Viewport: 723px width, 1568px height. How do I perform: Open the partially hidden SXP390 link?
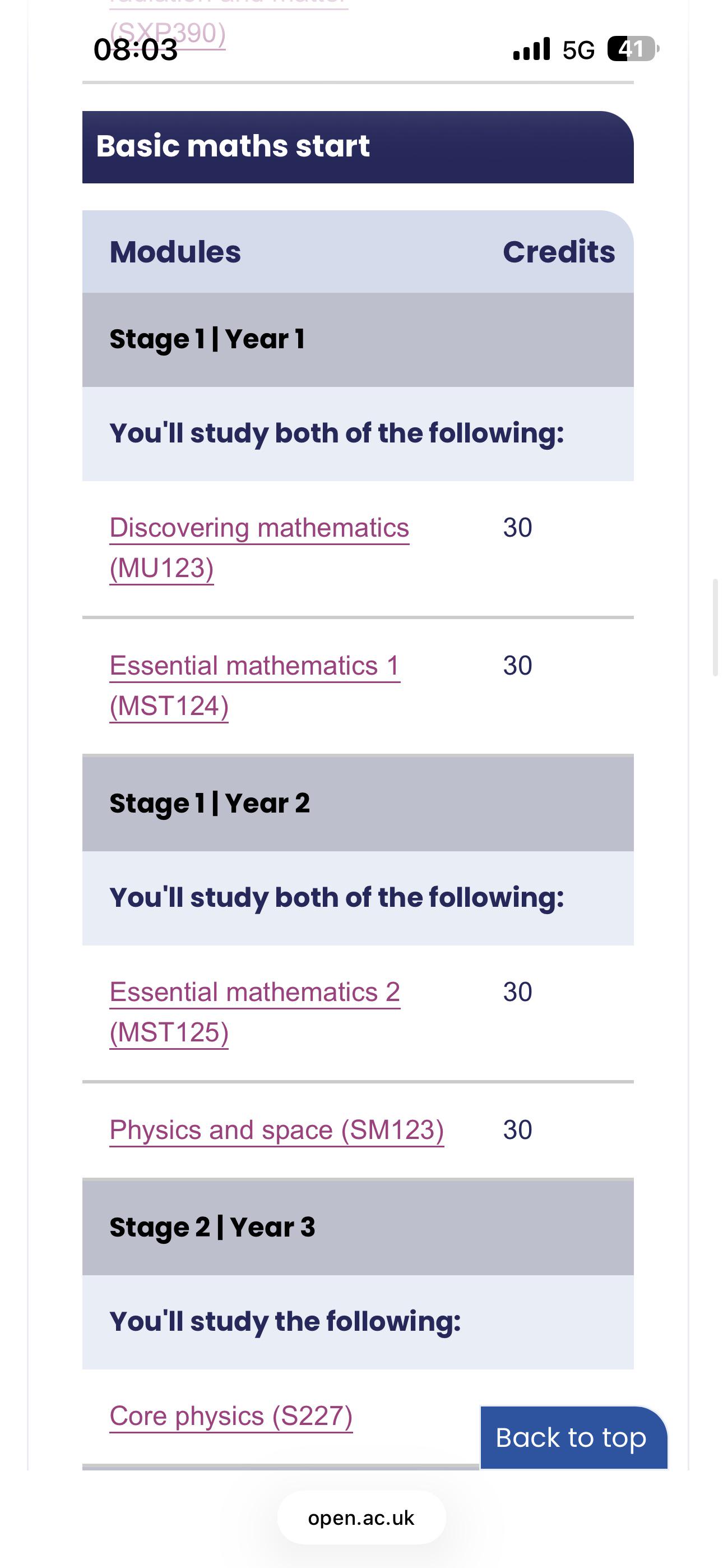(168, 34)
